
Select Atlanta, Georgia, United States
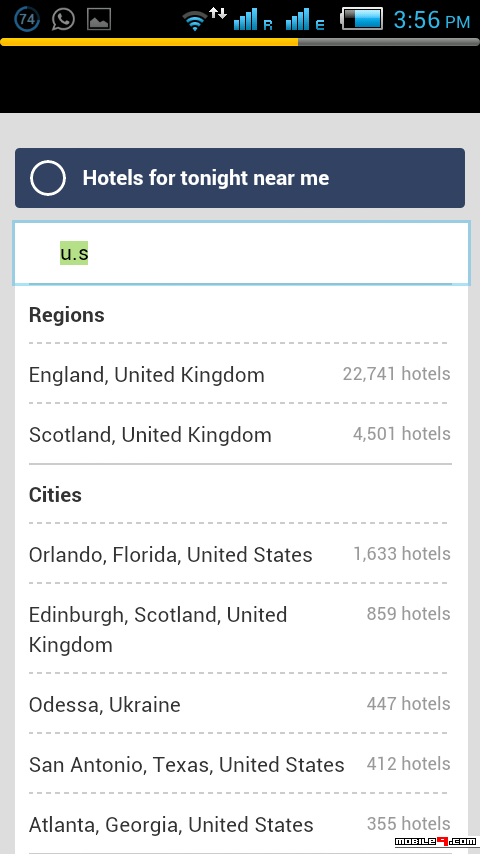240,824
